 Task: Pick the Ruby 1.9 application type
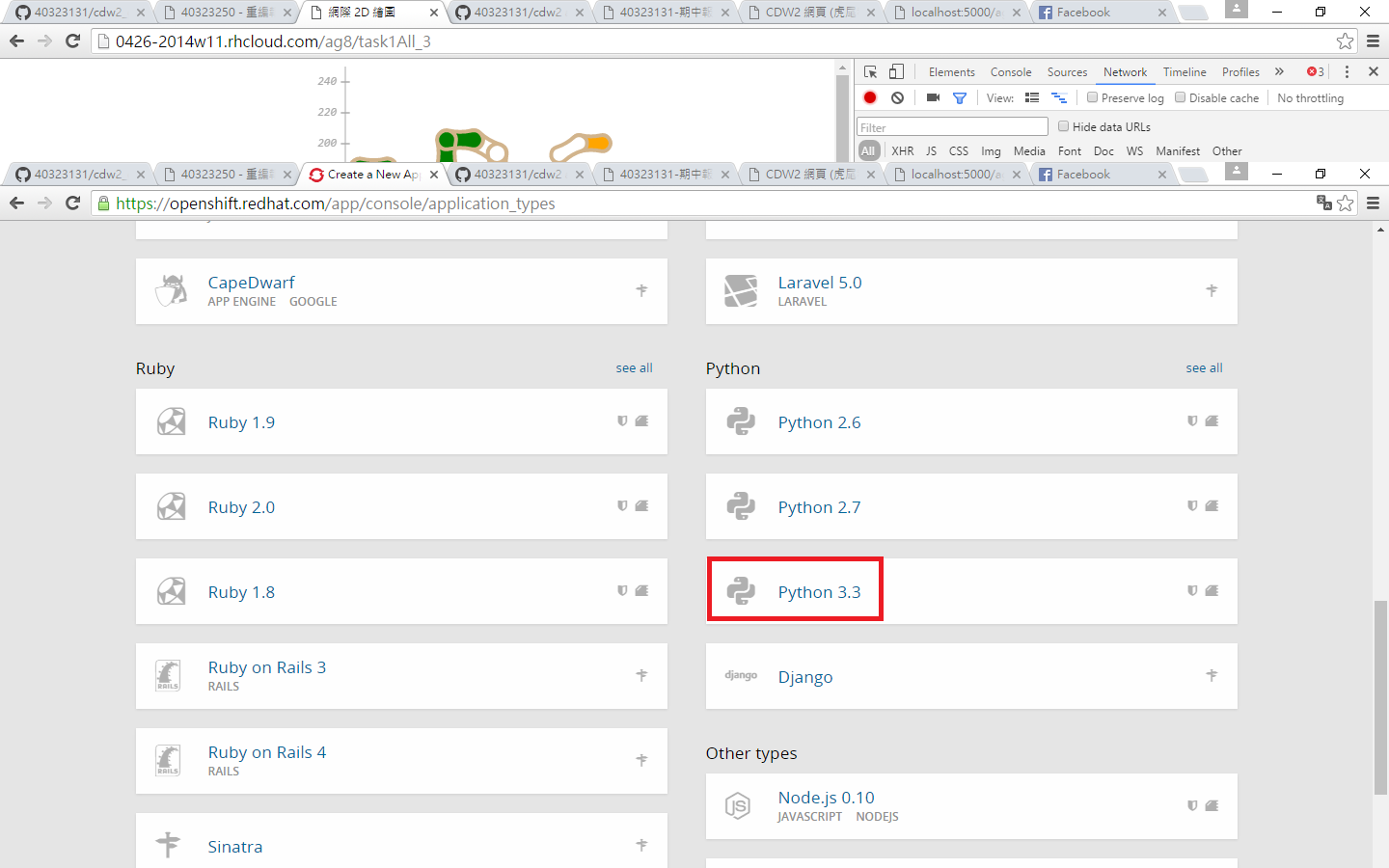401,421
